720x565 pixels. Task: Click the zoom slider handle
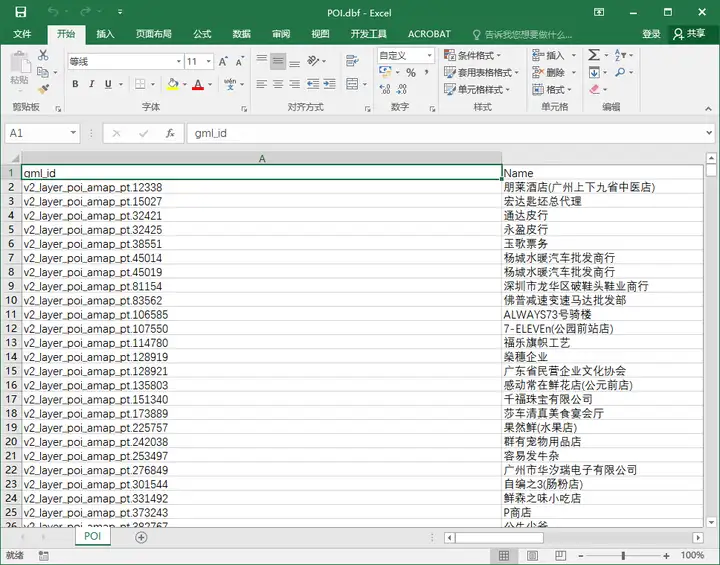point(623,556)
